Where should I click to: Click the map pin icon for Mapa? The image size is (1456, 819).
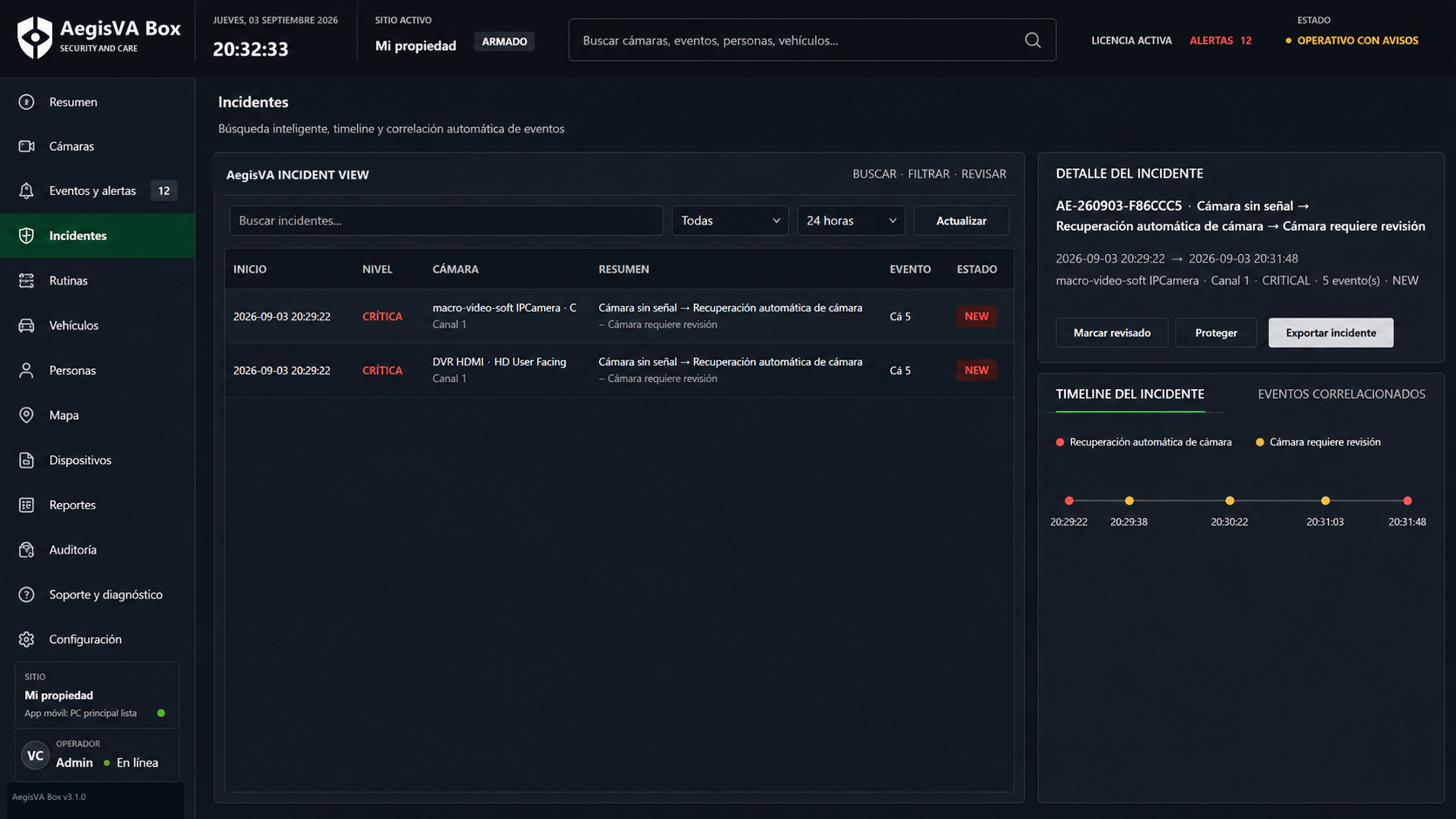tap(26, 415)
